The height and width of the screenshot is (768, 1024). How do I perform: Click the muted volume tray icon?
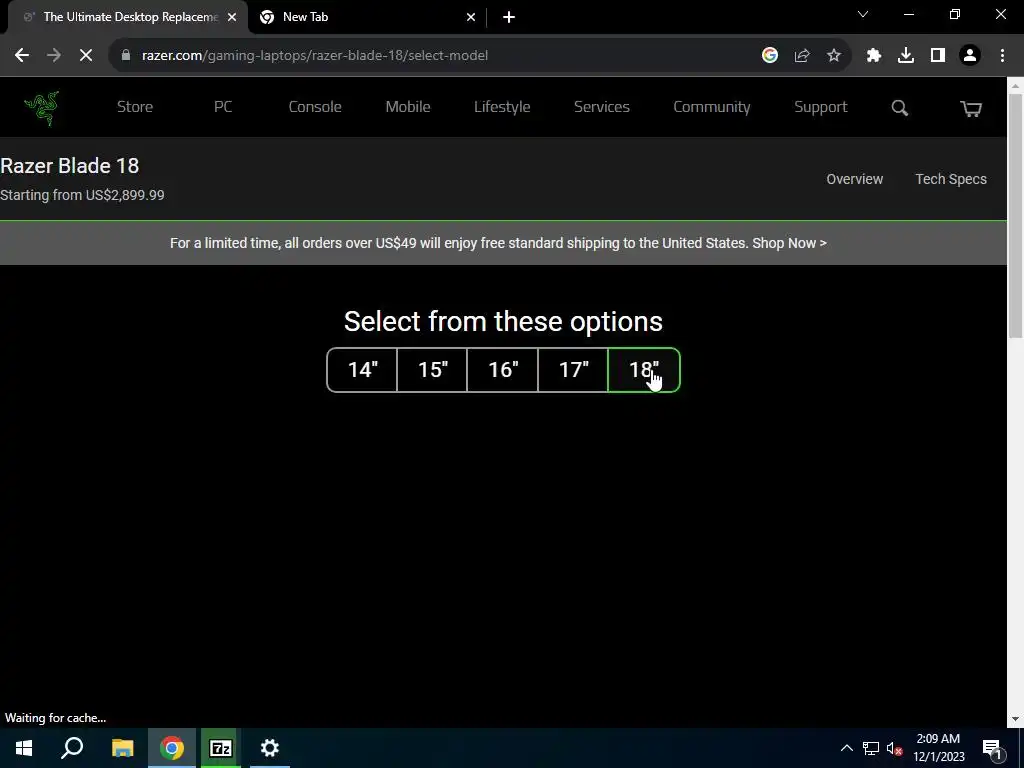coord(894,748)
